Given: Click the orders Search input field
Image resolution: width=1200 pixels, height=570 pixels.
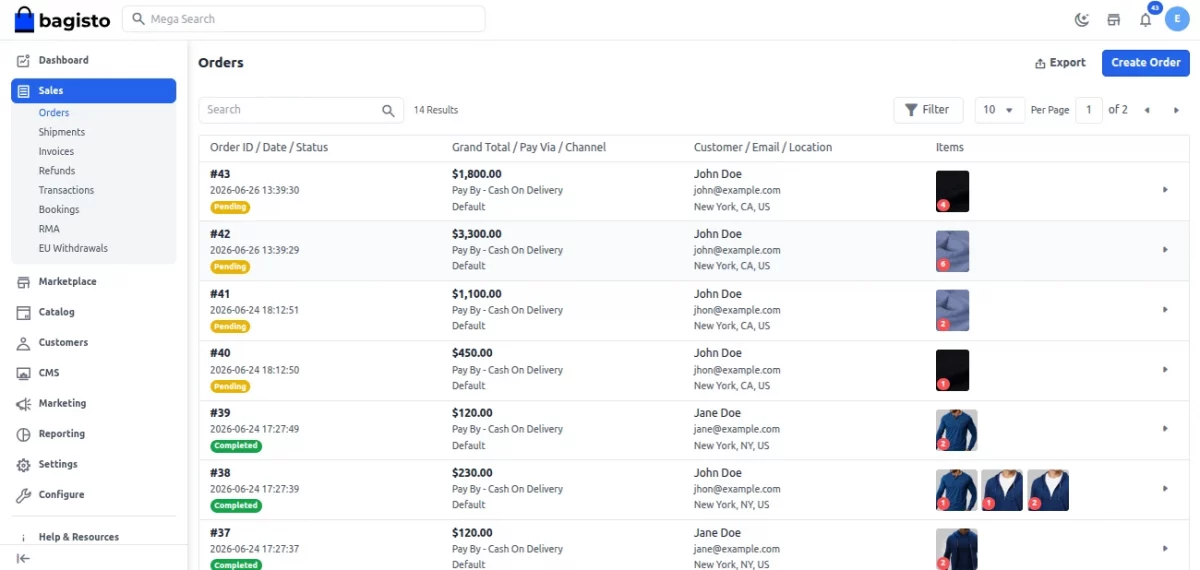Looking at the screenshot, I should 301,110.
